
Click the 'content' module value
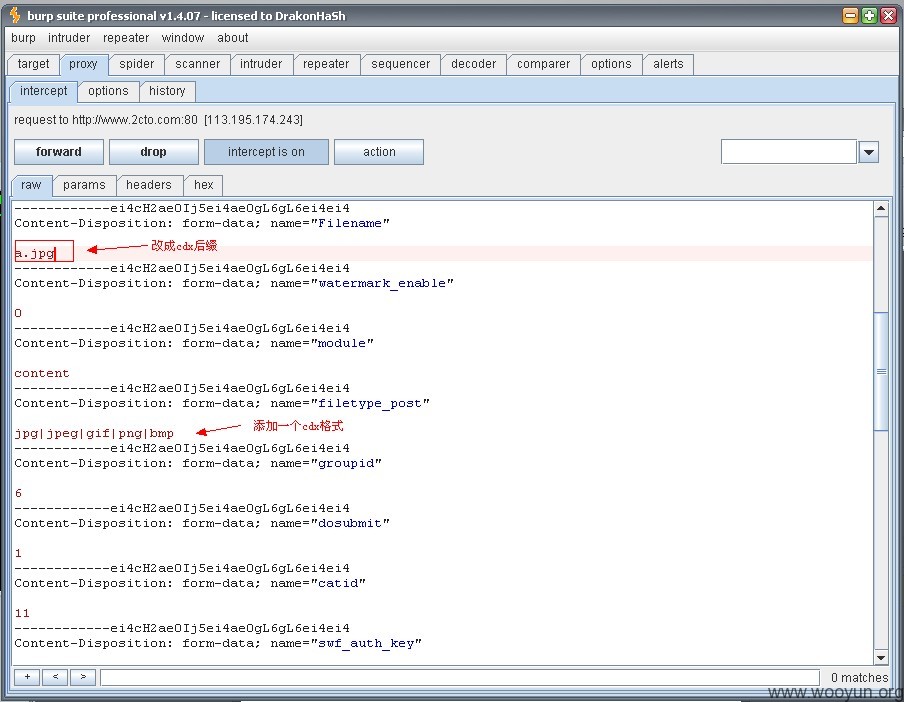pyautogui.click(x=42, y=373)
